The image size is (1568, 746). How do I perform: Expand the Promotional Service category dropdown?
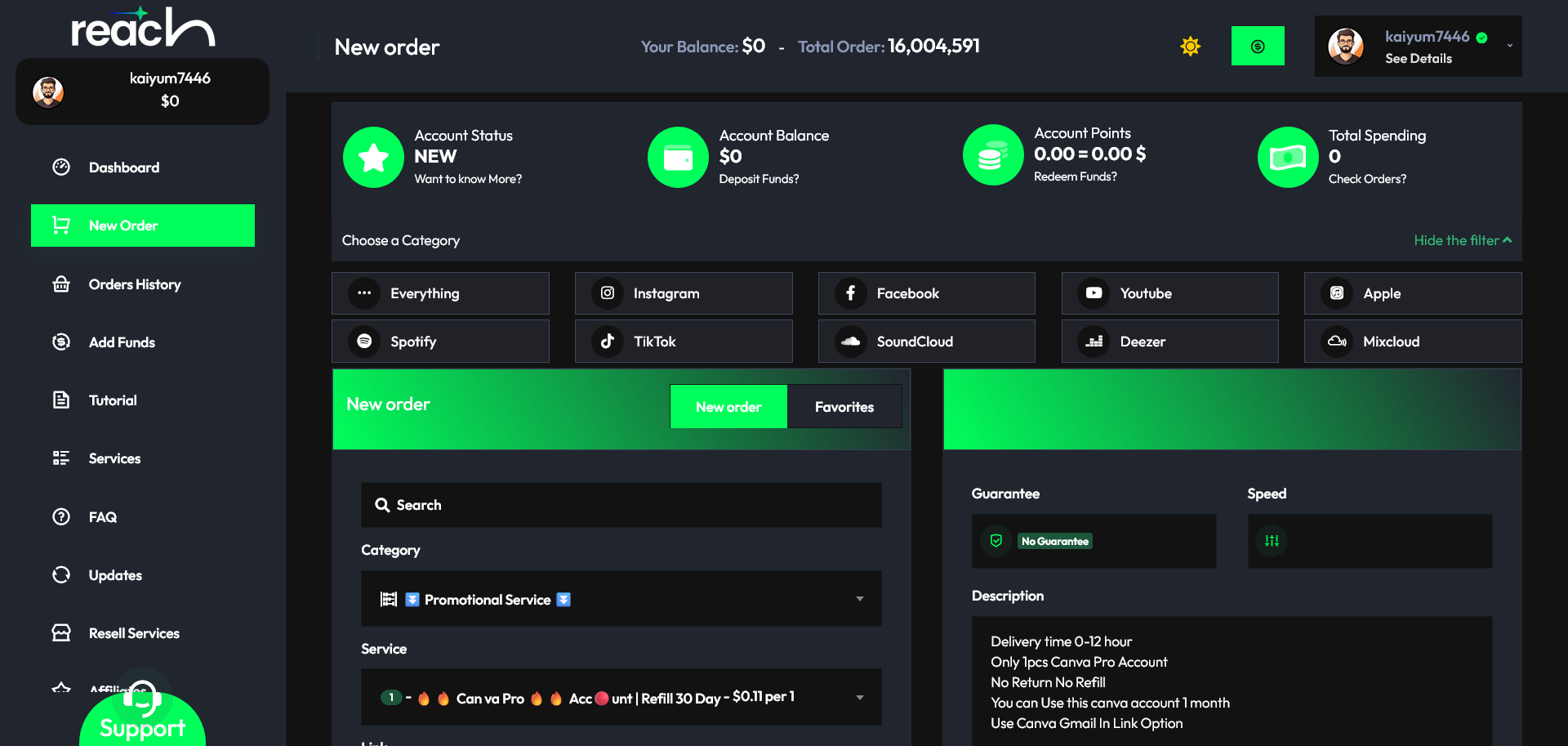(x=621, y=599)
